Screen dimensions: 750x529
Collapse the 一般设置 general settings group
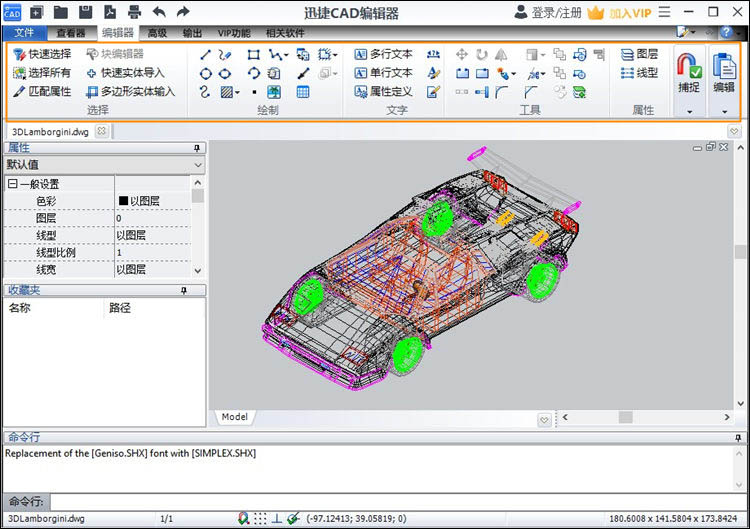[12, 184]
